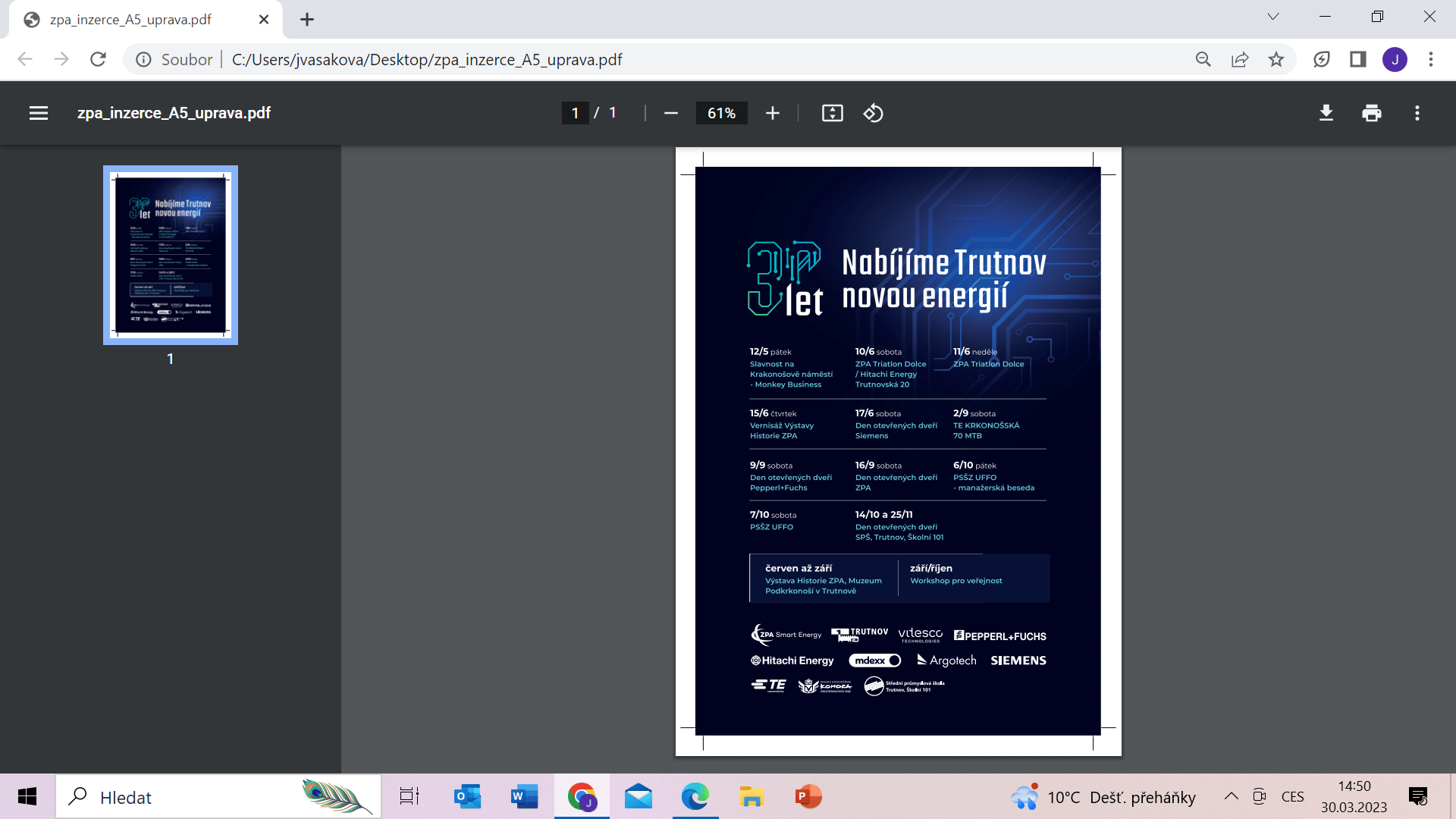Open a new browser tab

coord(307,20)
